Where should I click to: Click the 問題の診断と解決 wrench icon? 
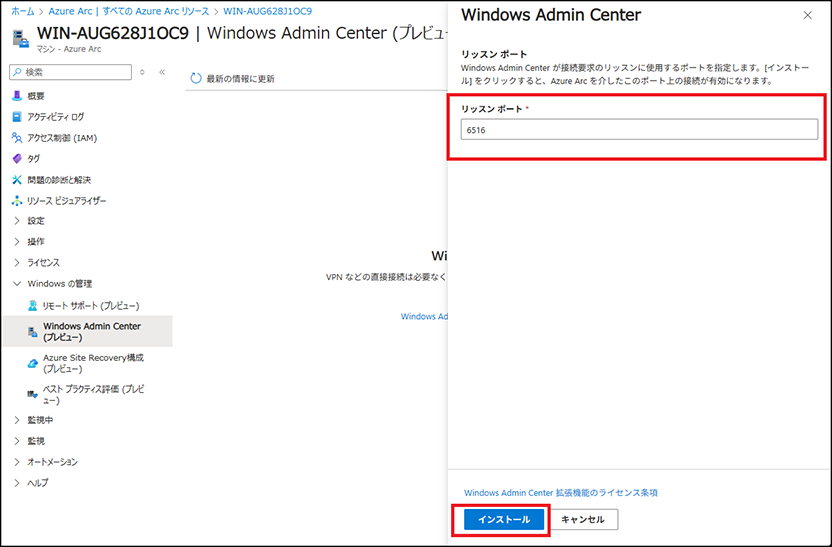point(17,180)
